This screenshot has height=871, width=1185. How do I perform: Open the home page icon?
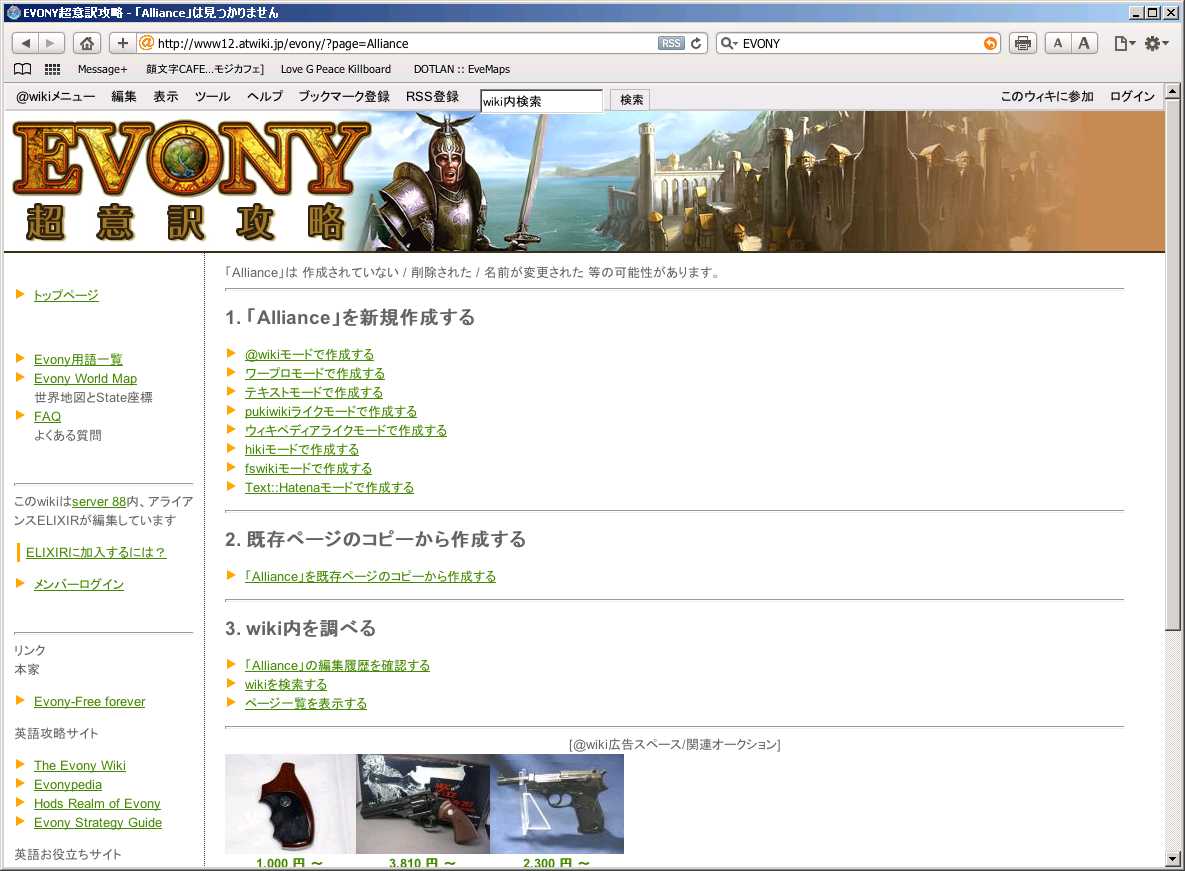[x=87, y=44]
